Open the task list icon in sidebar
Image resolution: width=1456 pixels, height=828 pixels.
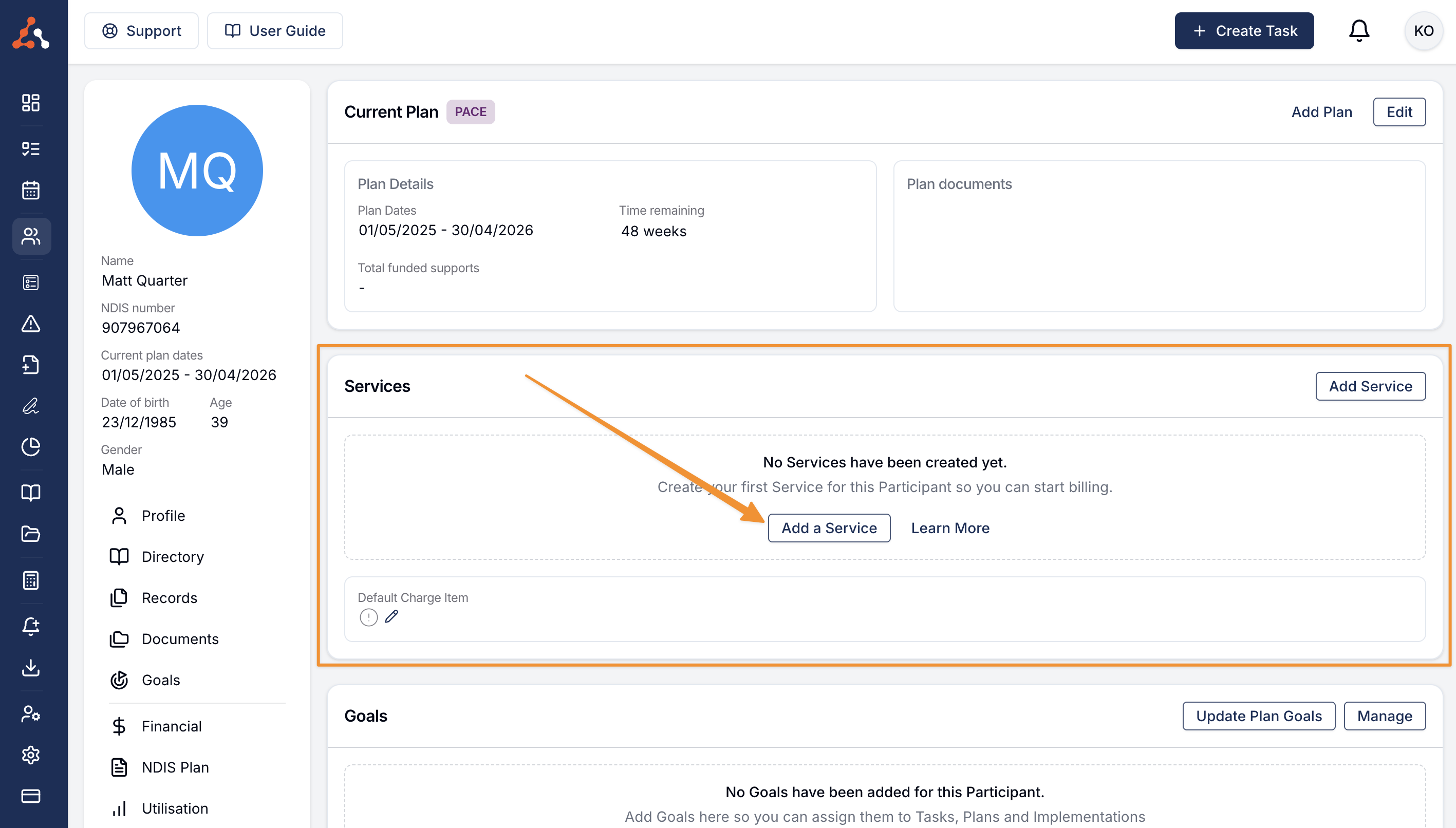point(31,149)
